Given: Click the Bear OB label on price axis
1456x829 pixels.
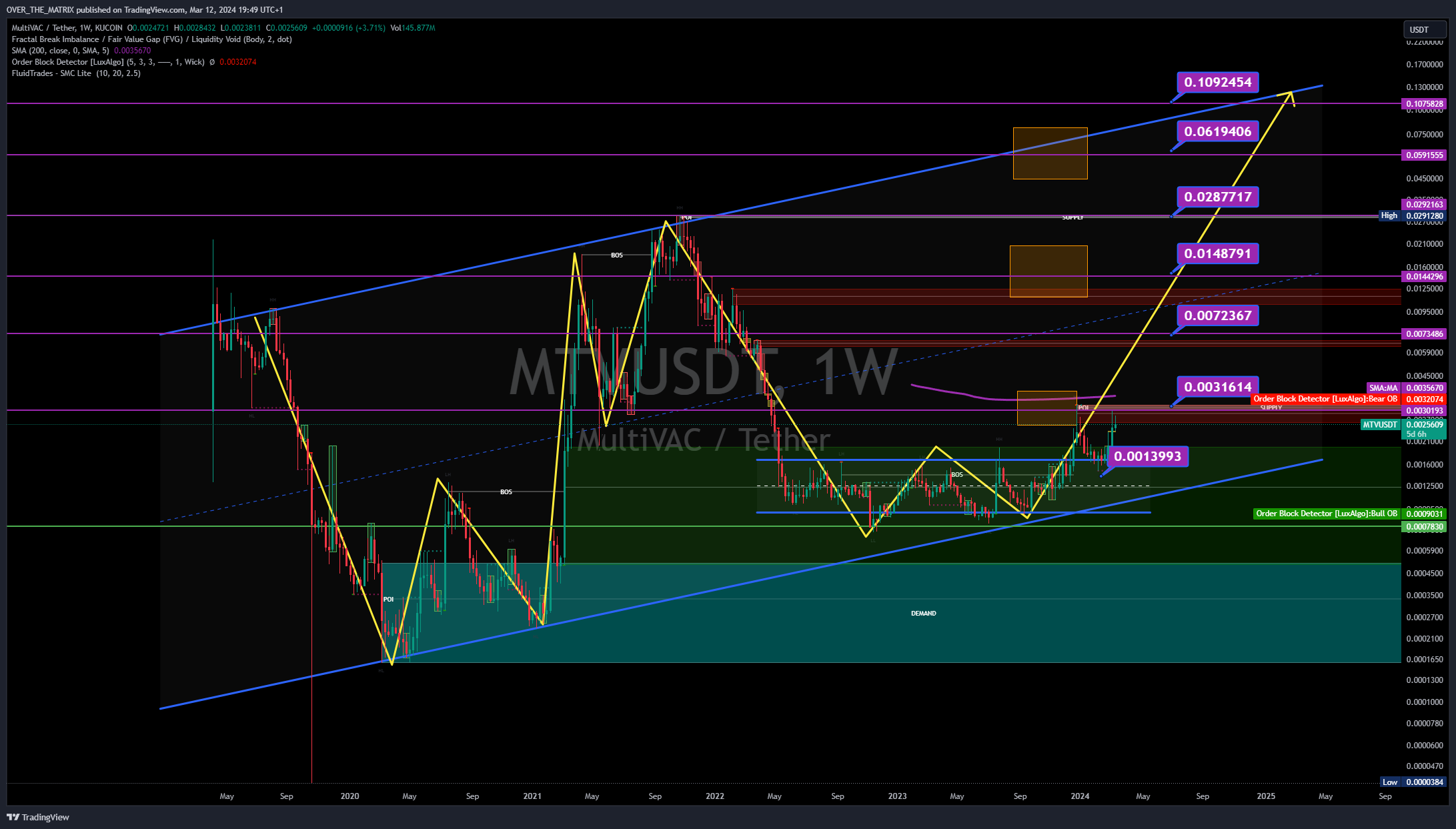Looking at the screenshot, I should click(1349, 399).
